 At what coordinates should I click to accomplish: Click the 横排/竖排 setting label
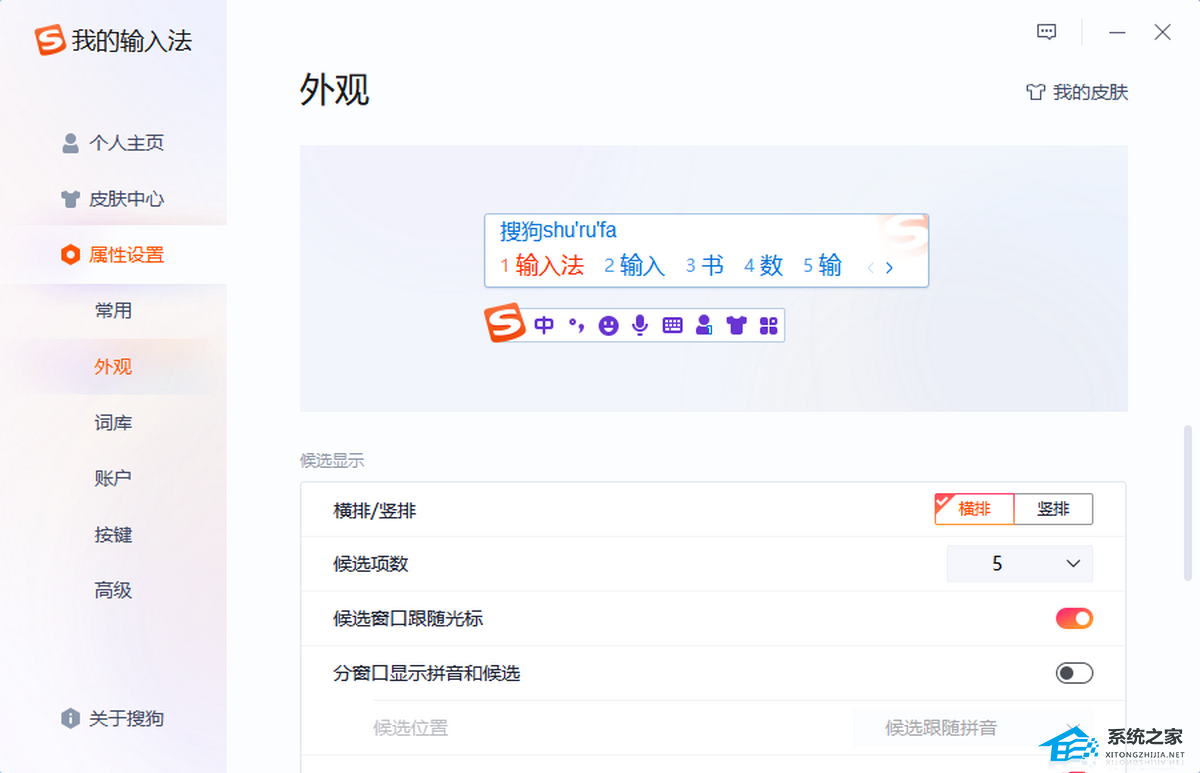(375, 511)
